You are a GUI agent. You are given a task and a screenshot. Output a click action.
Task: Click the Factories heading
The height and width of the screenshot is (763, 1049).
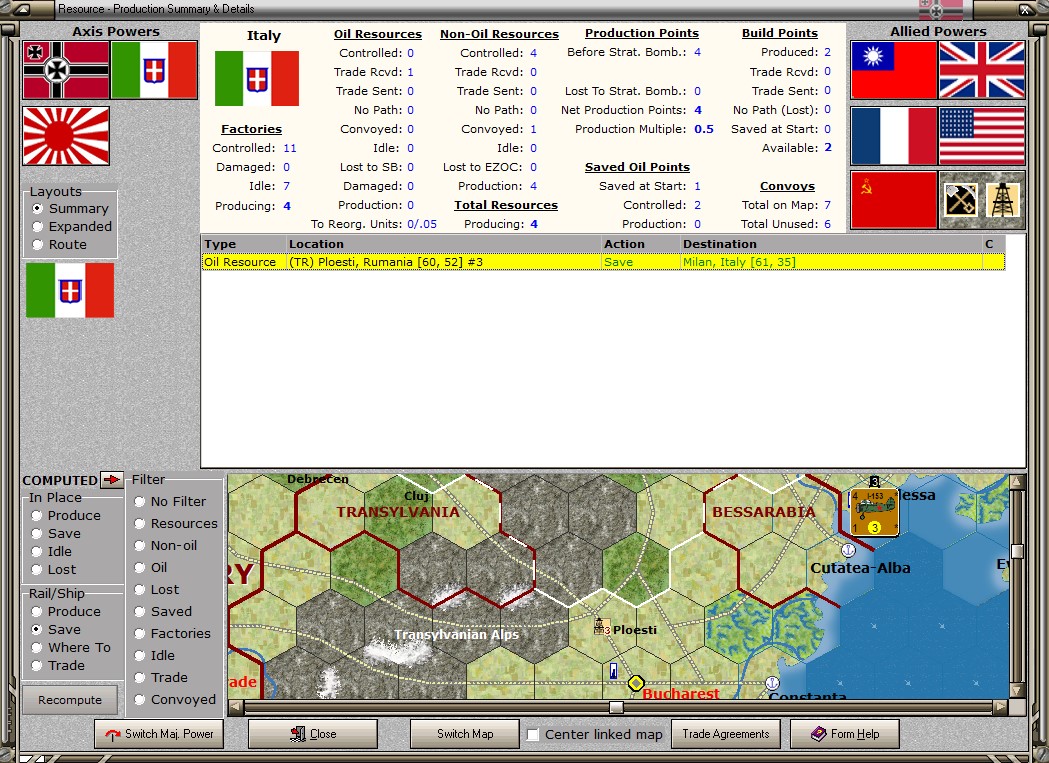click(x=252, y=129)
